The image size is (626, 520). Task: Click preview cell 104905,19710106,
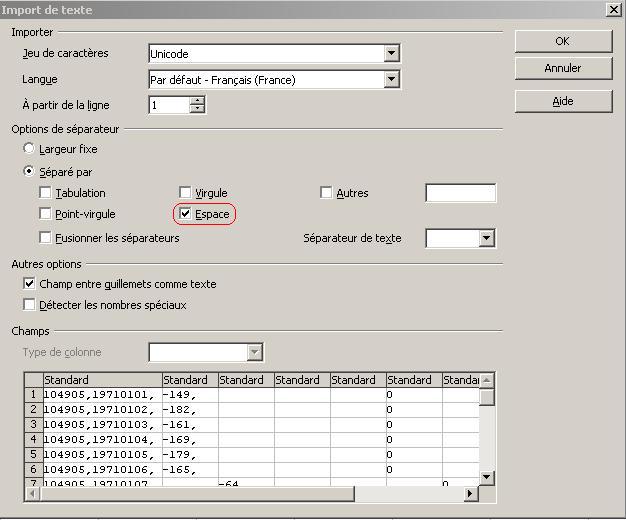tap(103, 469)
